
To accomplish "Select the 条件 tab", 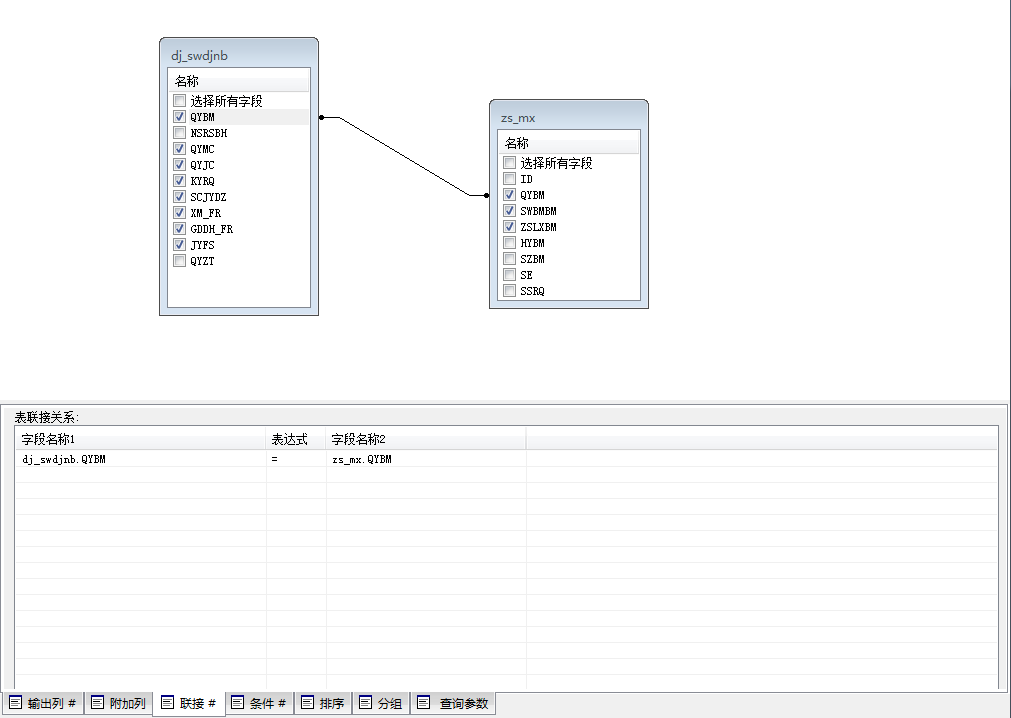I will (259, 704).
